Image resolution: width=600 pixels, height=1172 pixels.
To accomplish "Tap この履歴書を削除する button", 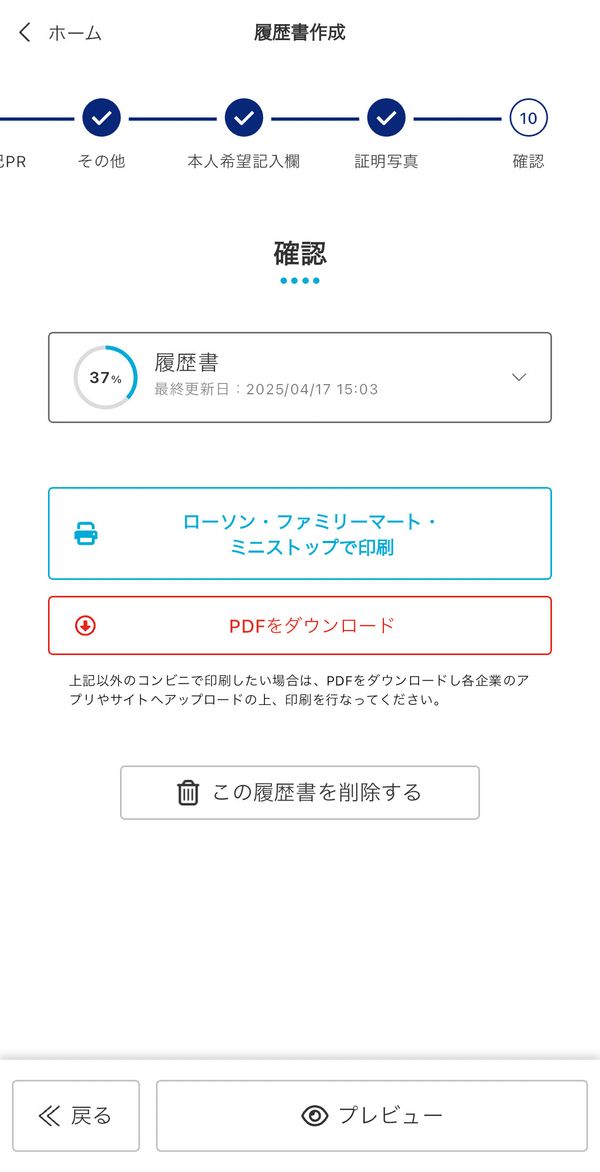I will click(x=300, y=792).
